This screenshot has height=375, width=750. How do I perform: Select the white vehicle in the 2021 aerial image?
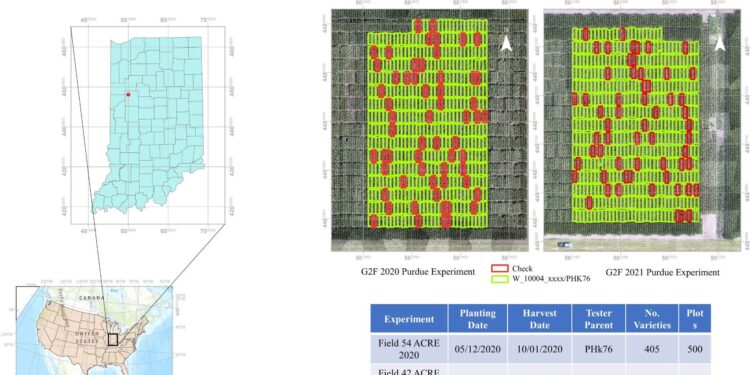(x=565, y=244)
